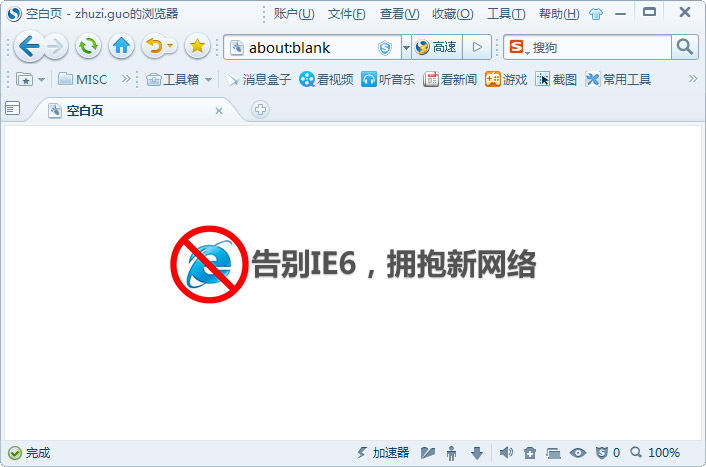
Task: Click 看视频 video button
Action: pos(326,80)
